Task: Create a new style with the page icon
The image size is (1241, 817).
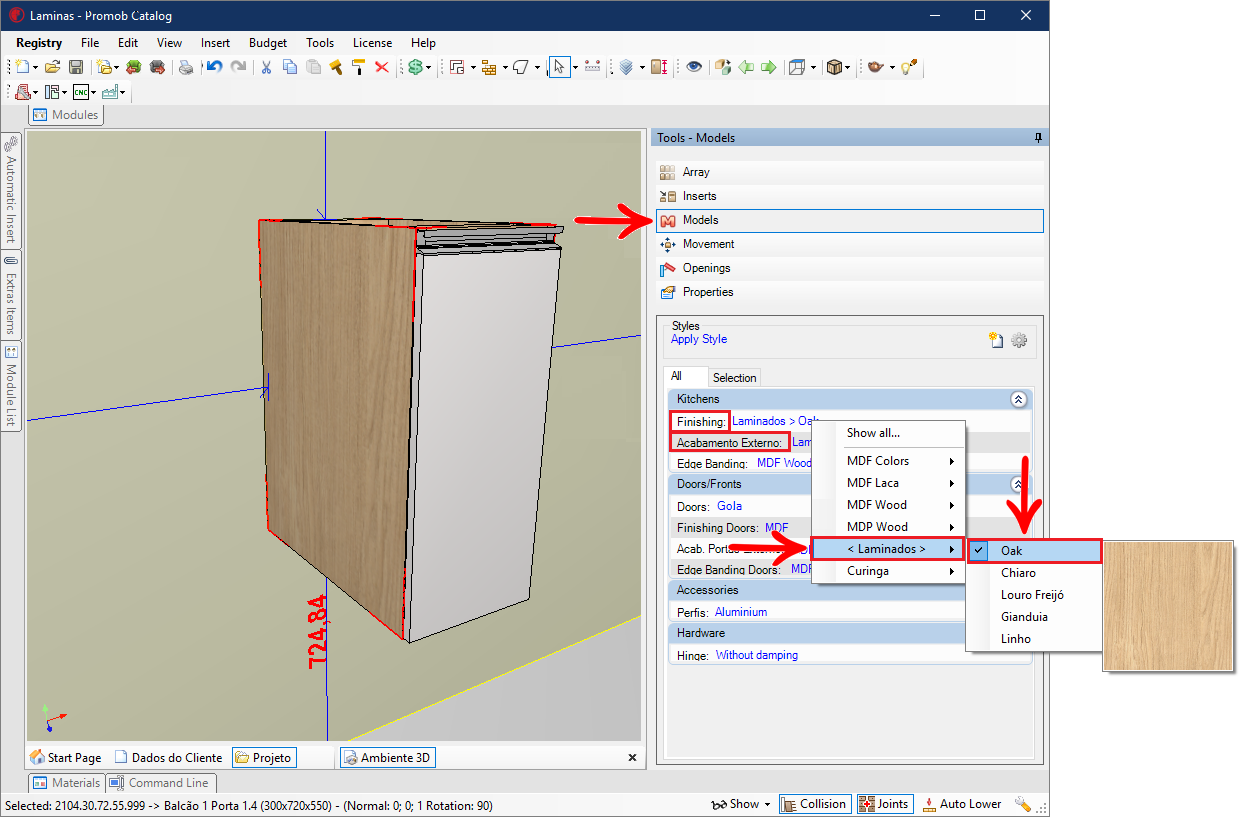Action: click(x=996, y=340)
